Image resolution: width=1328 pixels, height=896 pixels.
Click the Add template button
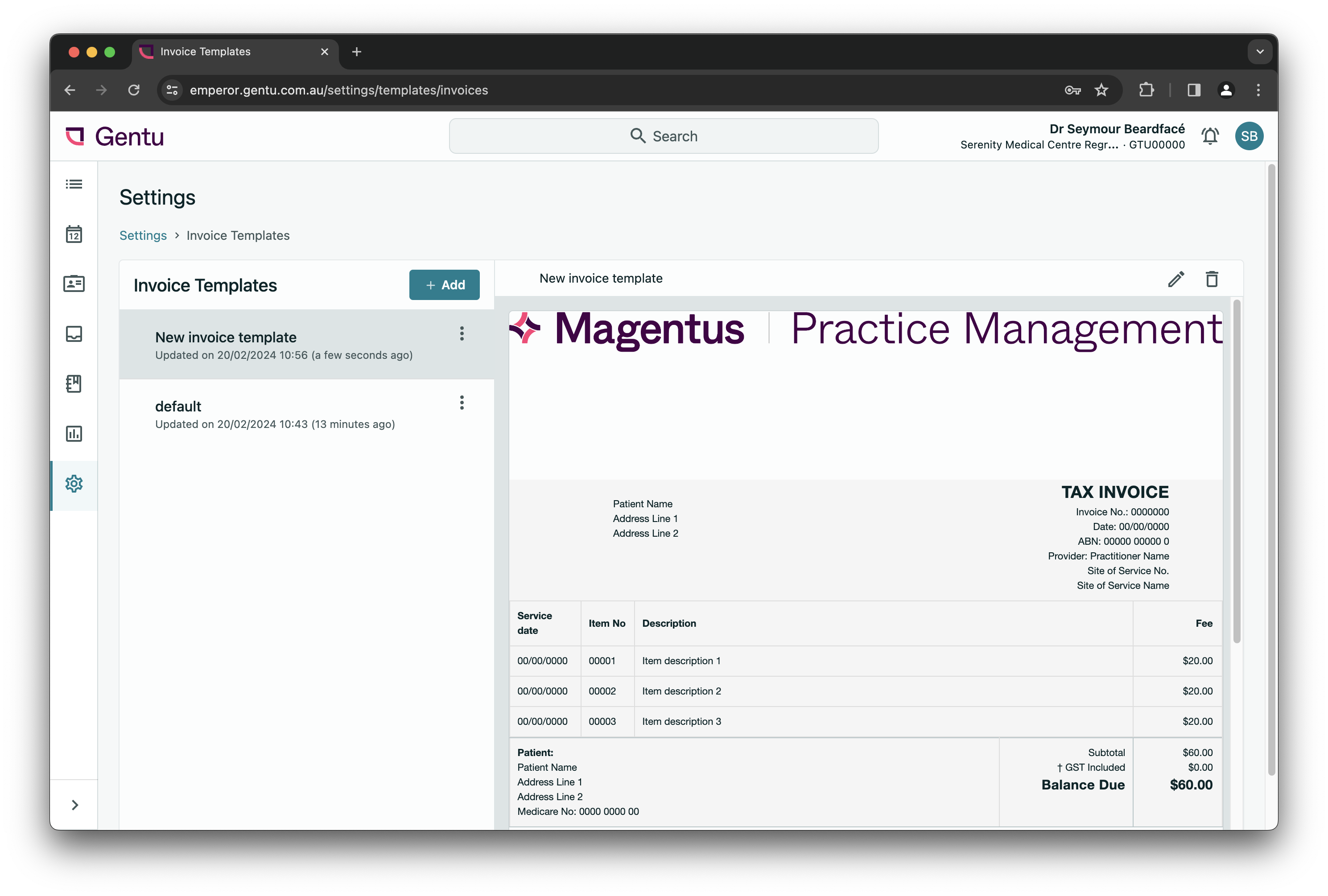point(444,285)
